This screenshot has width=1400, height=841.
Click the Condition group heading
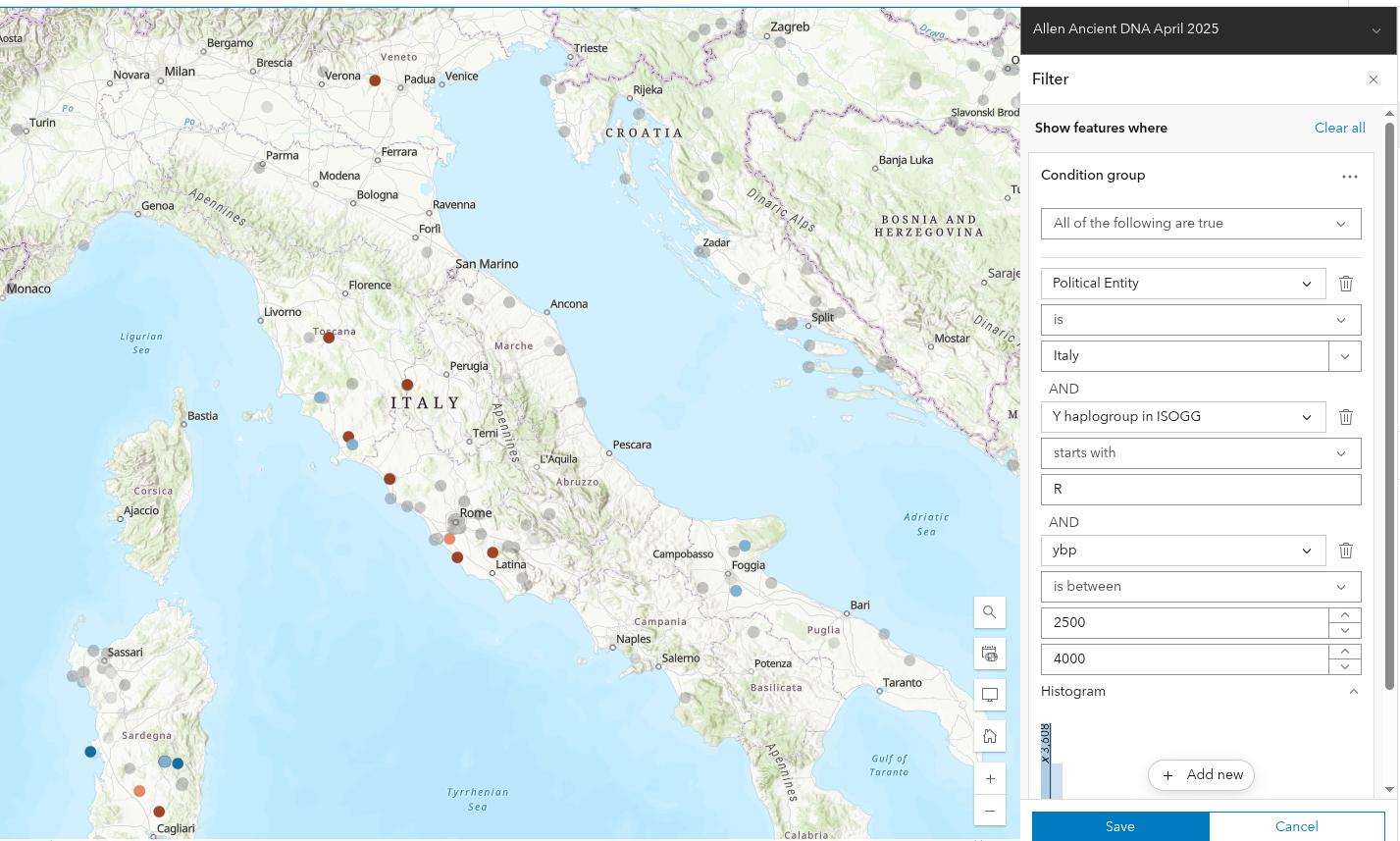tap(1093, 176)
